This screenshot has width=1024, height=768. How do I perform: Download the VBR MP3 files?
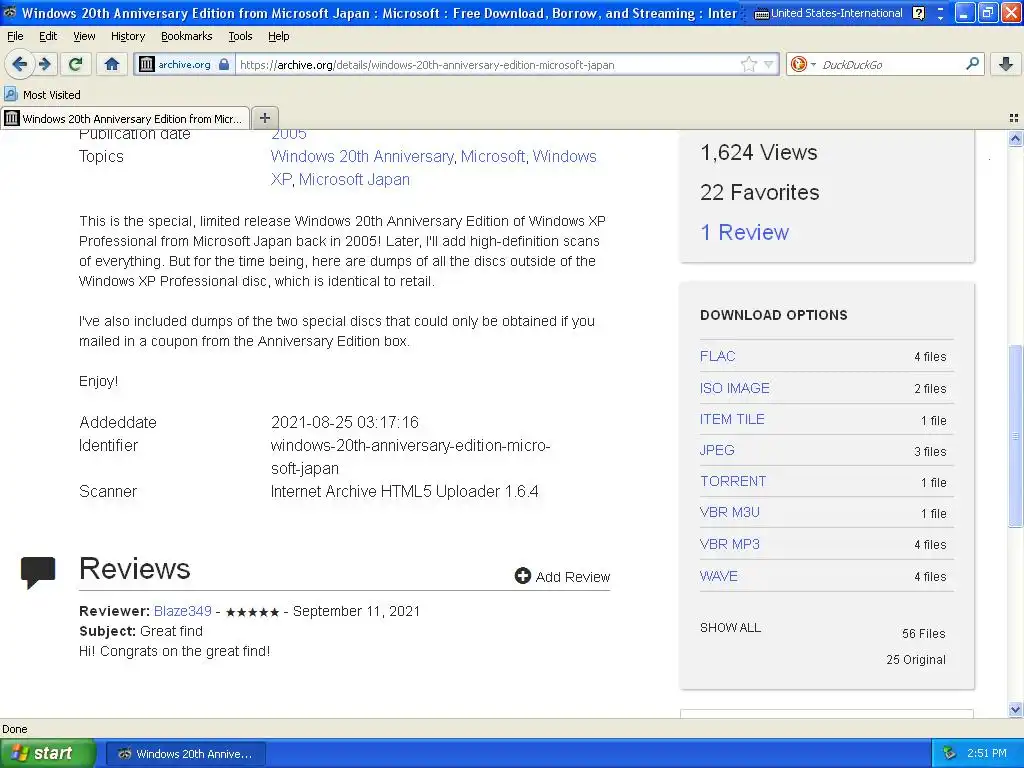729,544
